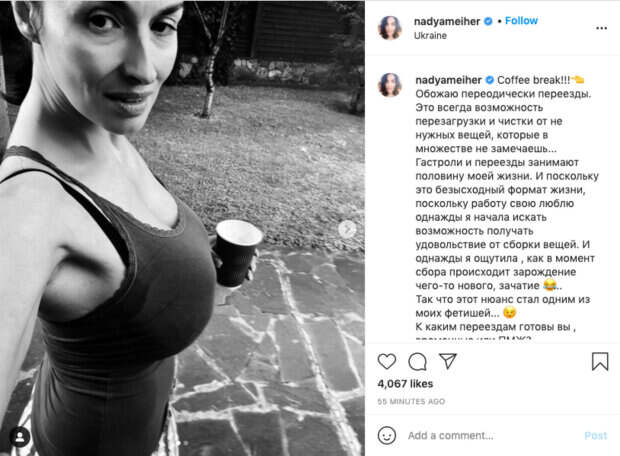
Task: Show tagged people icon on photo
Action: coord(20,437)
